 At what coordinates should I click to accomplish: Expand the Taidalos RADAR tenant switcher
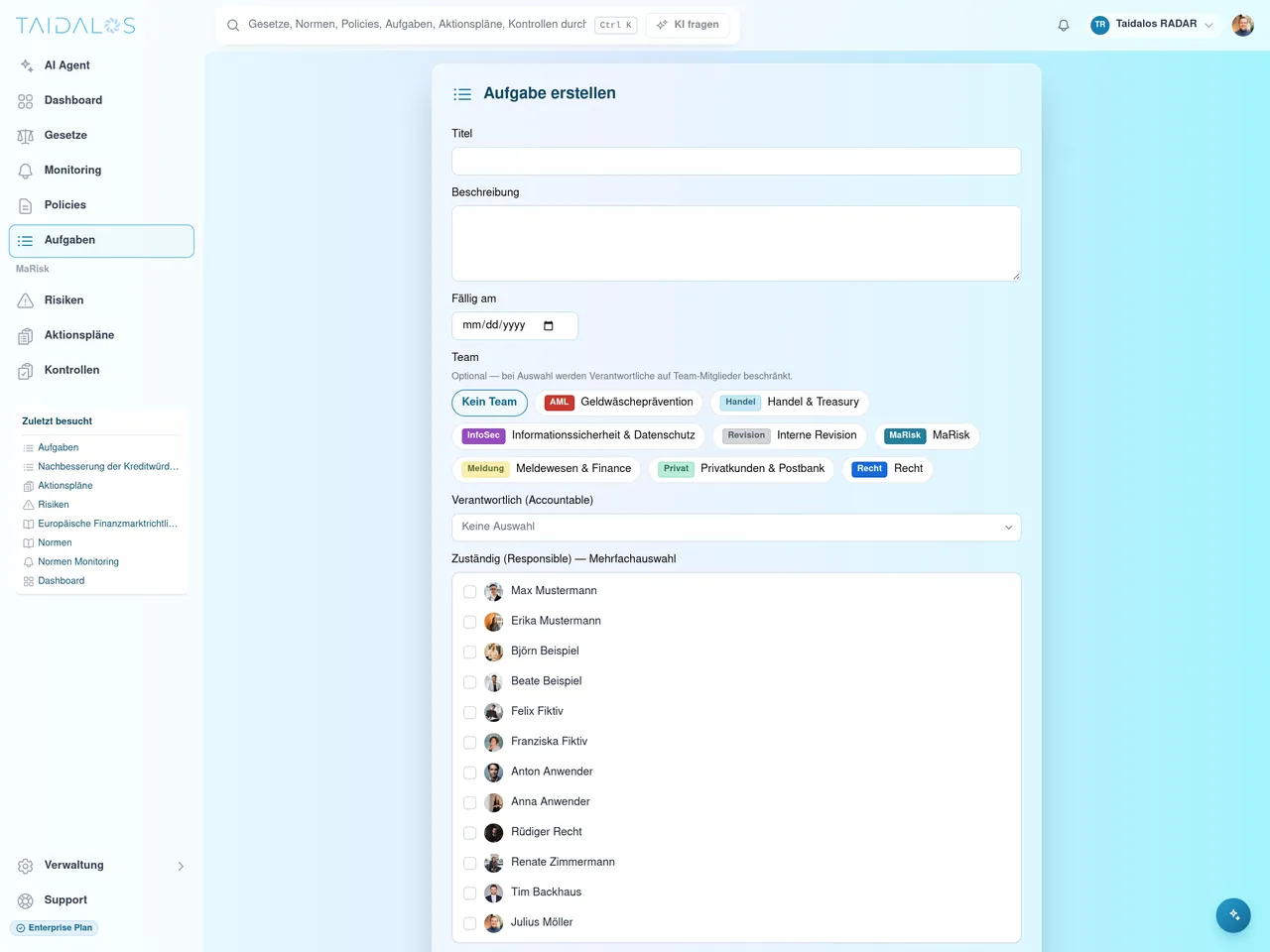point(1152,25)
